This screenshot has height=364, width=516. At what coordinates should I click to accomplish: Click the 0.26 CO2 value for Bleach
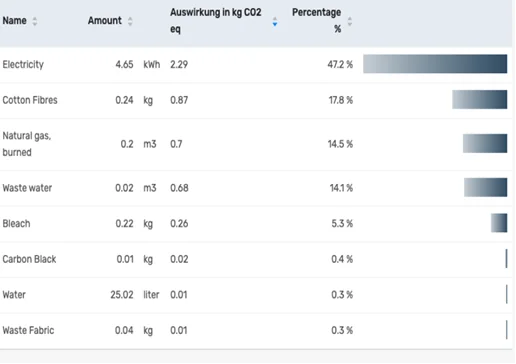tap(179, 224)
